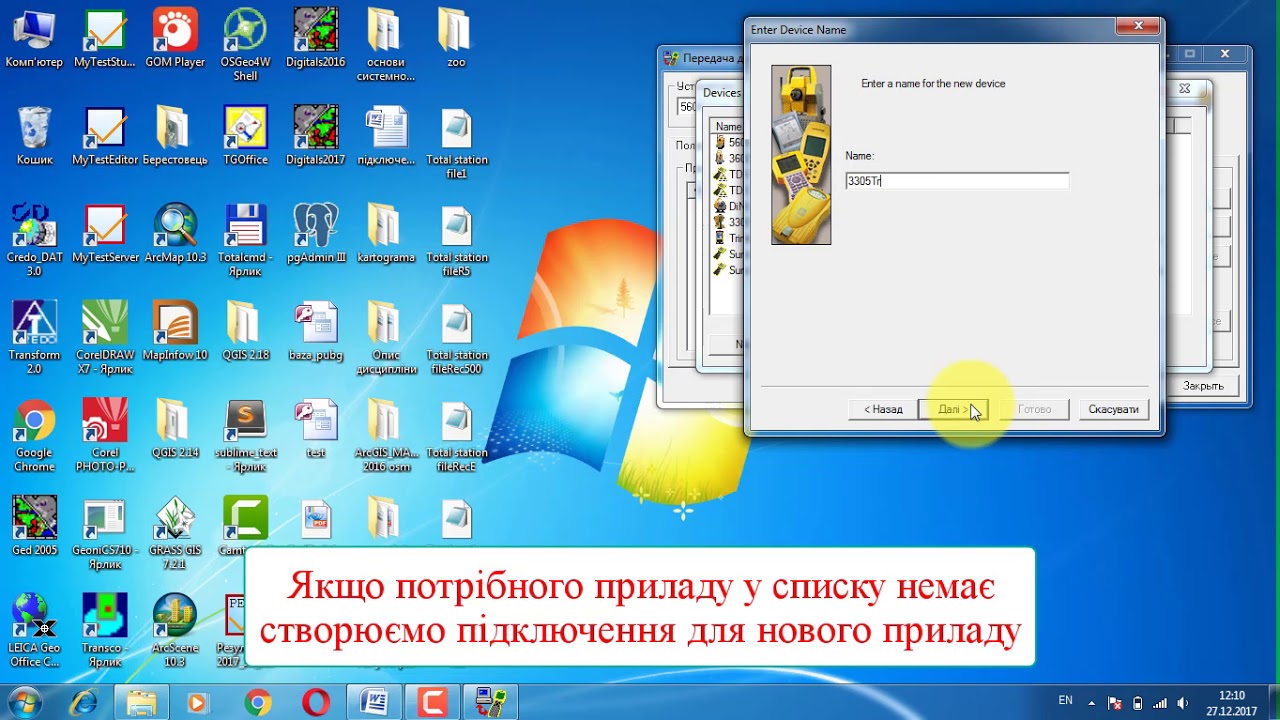Viewport: 1280px width, 720px height.
Task: Open the pgAdmin III desktop shortcut
Action: 315,234
